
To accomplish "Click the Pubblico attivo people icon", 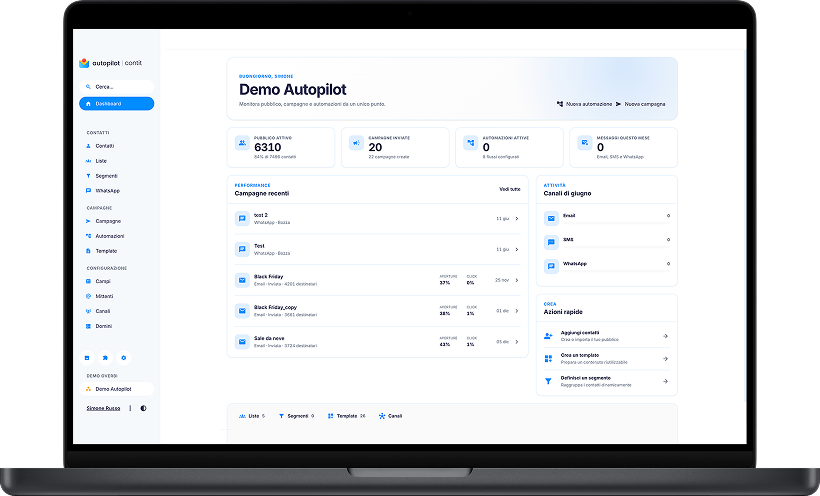I will pos(242,143).
